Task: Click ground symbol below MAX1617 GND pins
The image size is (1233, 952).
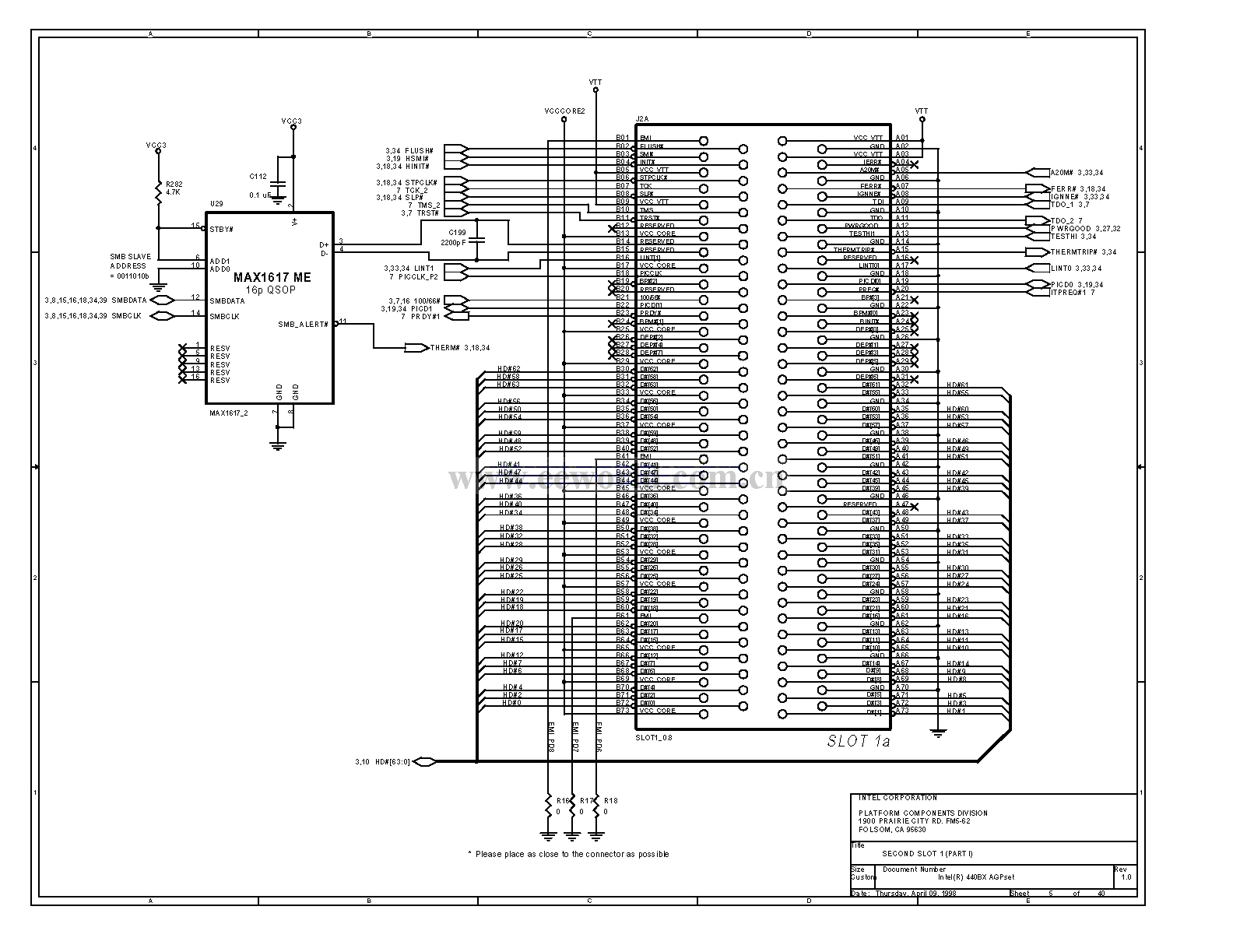Action: click(x=277, y=446)
